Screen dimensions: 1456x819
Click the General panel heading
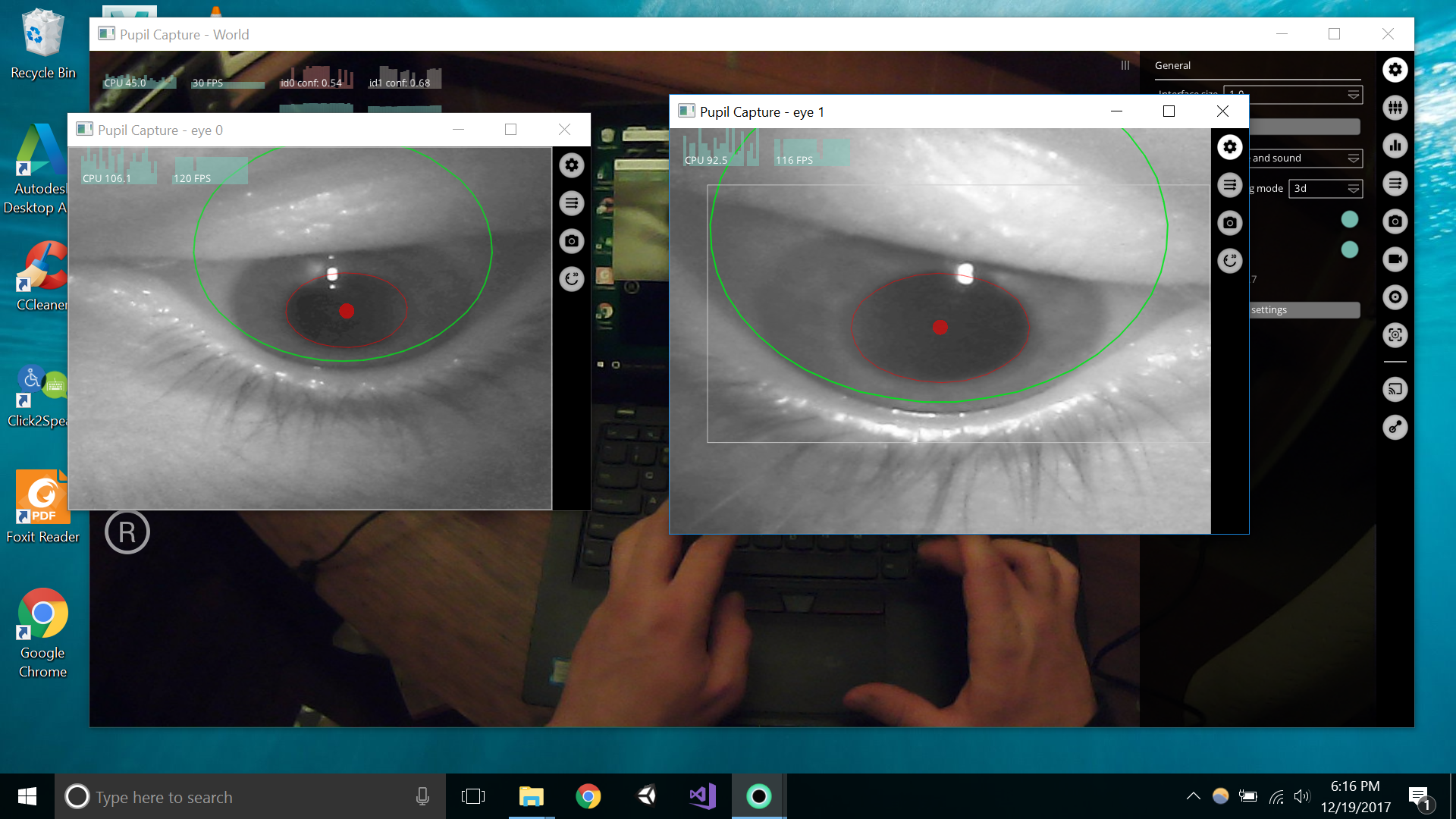(x=1172, y=66)
